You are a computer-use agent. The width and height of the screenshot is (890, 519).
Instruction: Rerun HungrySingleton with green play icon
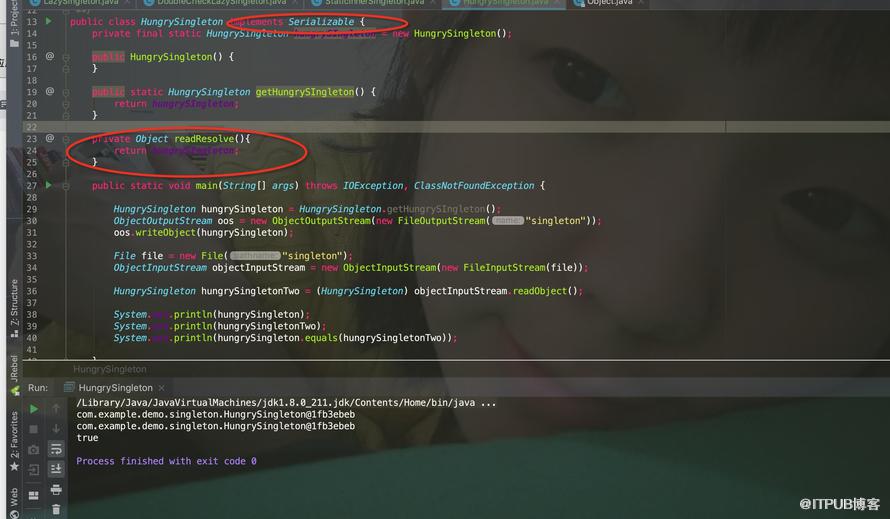[x=33, y=409]
